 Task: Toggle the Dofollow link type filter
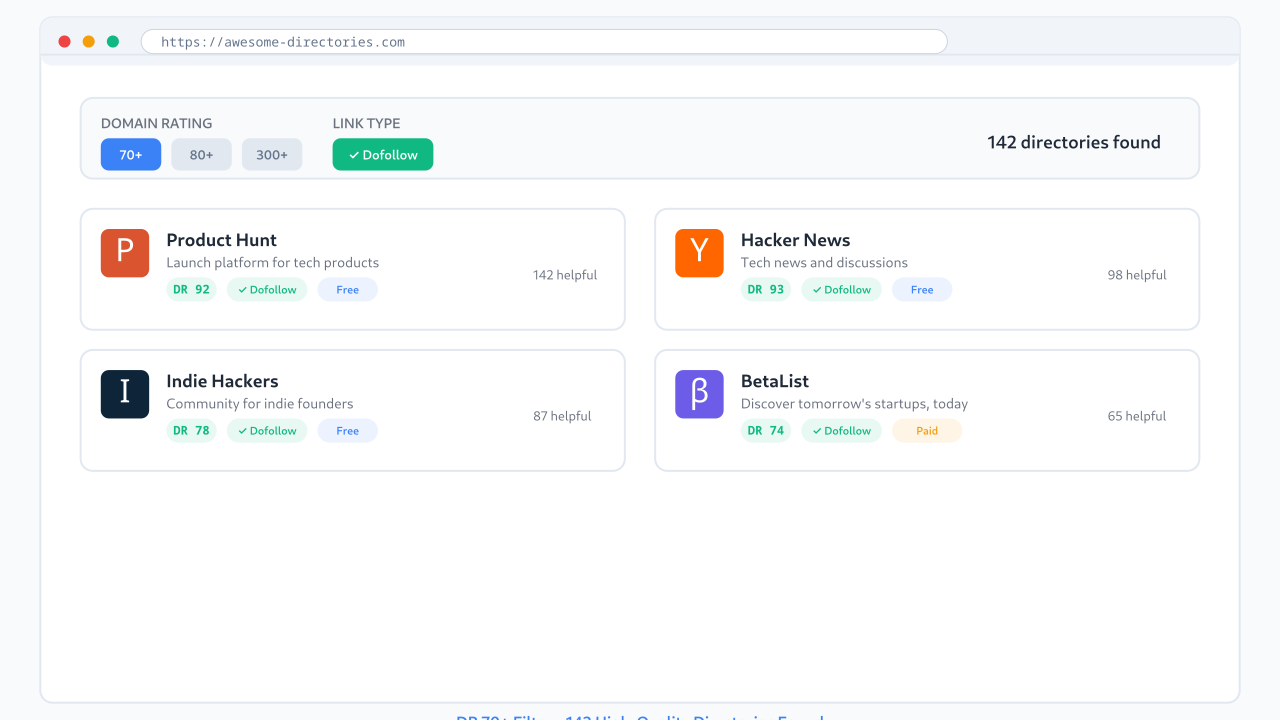[382, 154]
